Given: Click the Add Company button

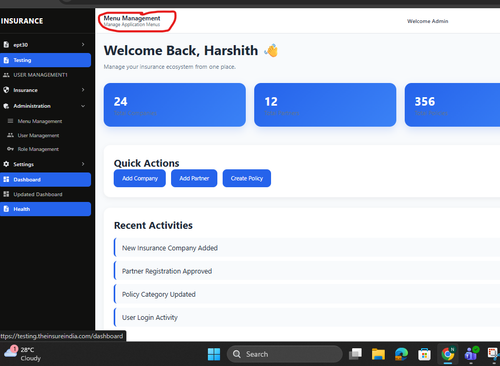Looking at the screenshot, I should point(140,178).
